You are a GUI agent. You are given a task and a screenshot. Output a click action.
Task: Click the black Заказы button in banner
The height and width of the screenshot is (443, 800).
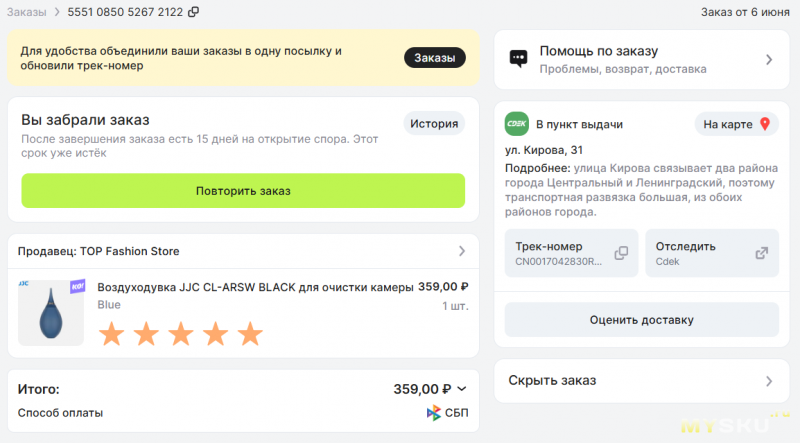[435, 58]
